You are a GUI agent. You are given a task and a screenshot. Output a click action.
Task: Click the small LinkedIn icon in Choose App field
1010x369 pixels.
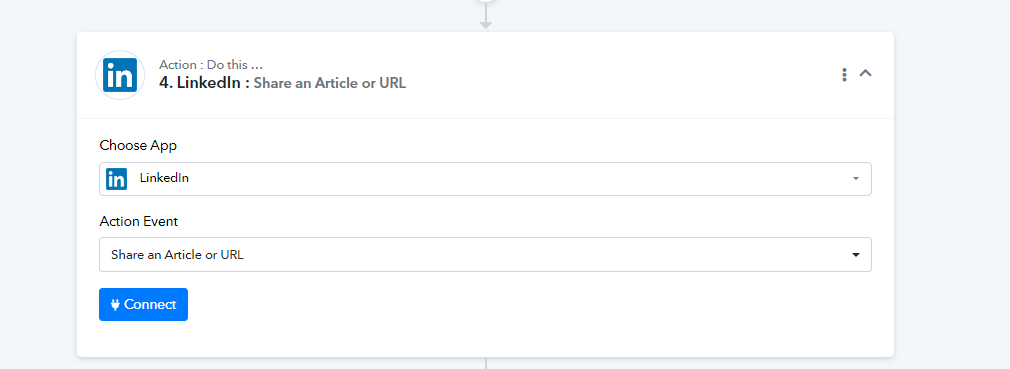tap(117, 178)
